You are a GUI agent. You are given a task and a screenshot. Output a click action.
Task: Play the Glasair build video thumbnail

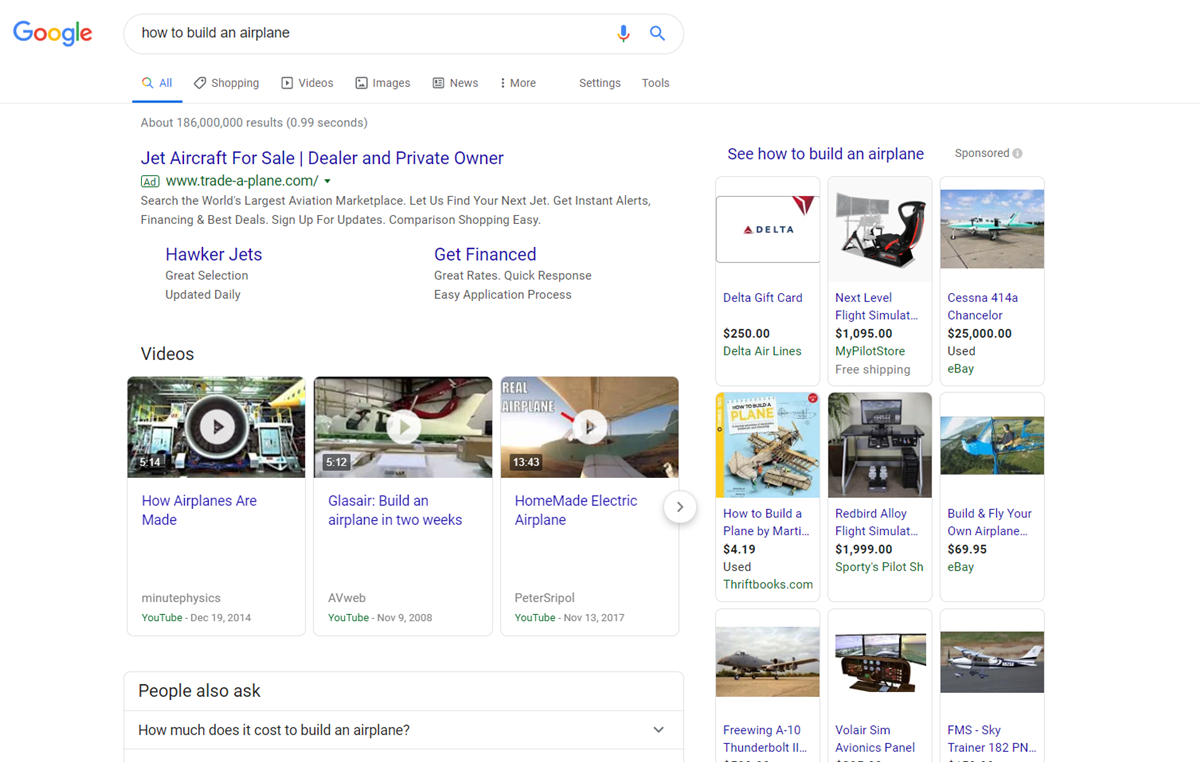click(403, 427)
